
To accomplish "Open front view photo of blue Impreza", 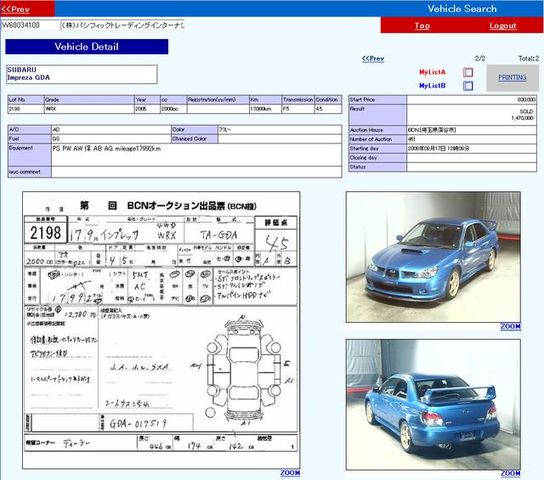I will point(433,257).
